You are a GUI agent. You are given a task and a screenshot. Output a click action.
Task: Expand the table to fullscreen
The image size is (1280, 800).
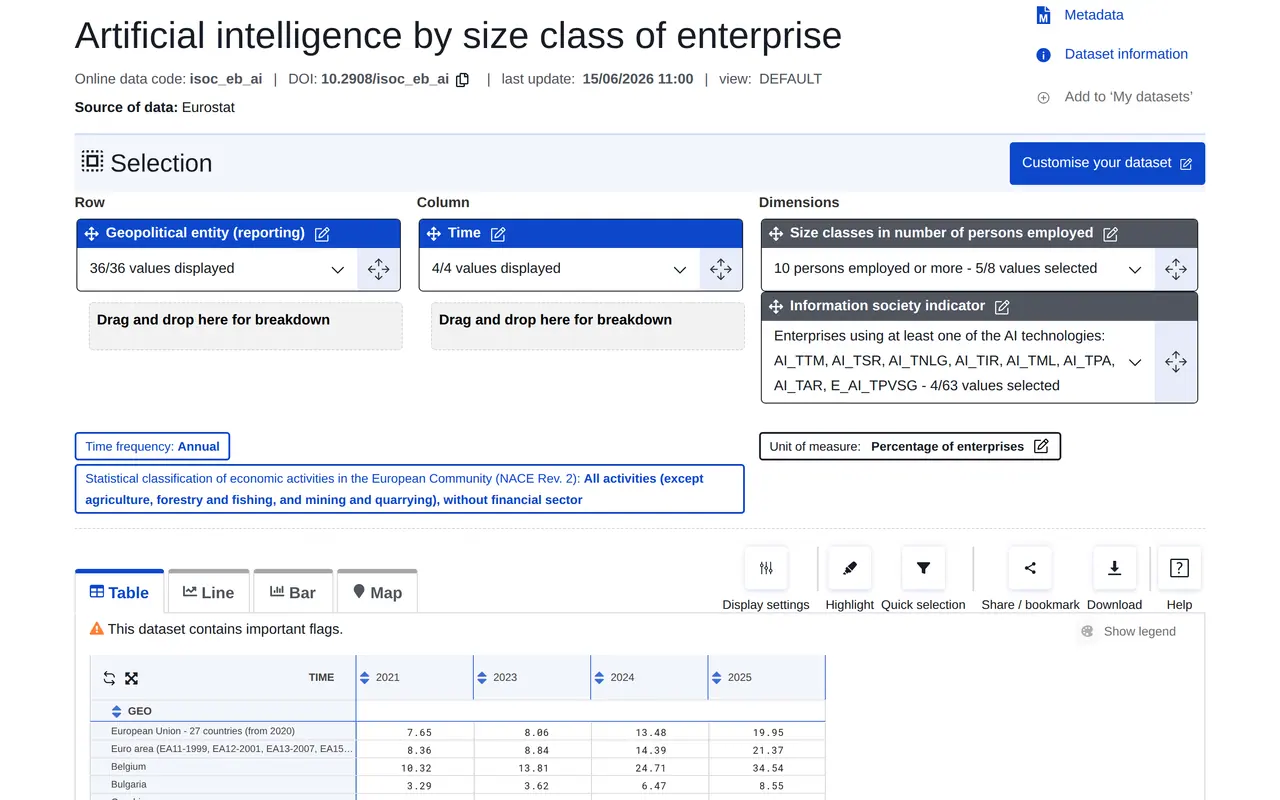coord(131,678)
